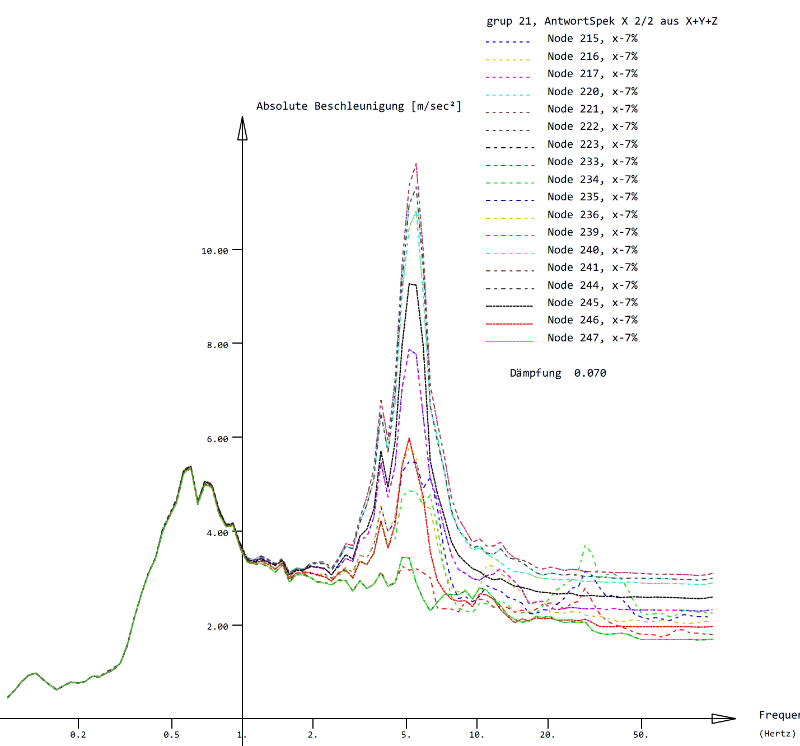
Task: Click the x-axis tick label "0.5"
Action: point(171,735)
